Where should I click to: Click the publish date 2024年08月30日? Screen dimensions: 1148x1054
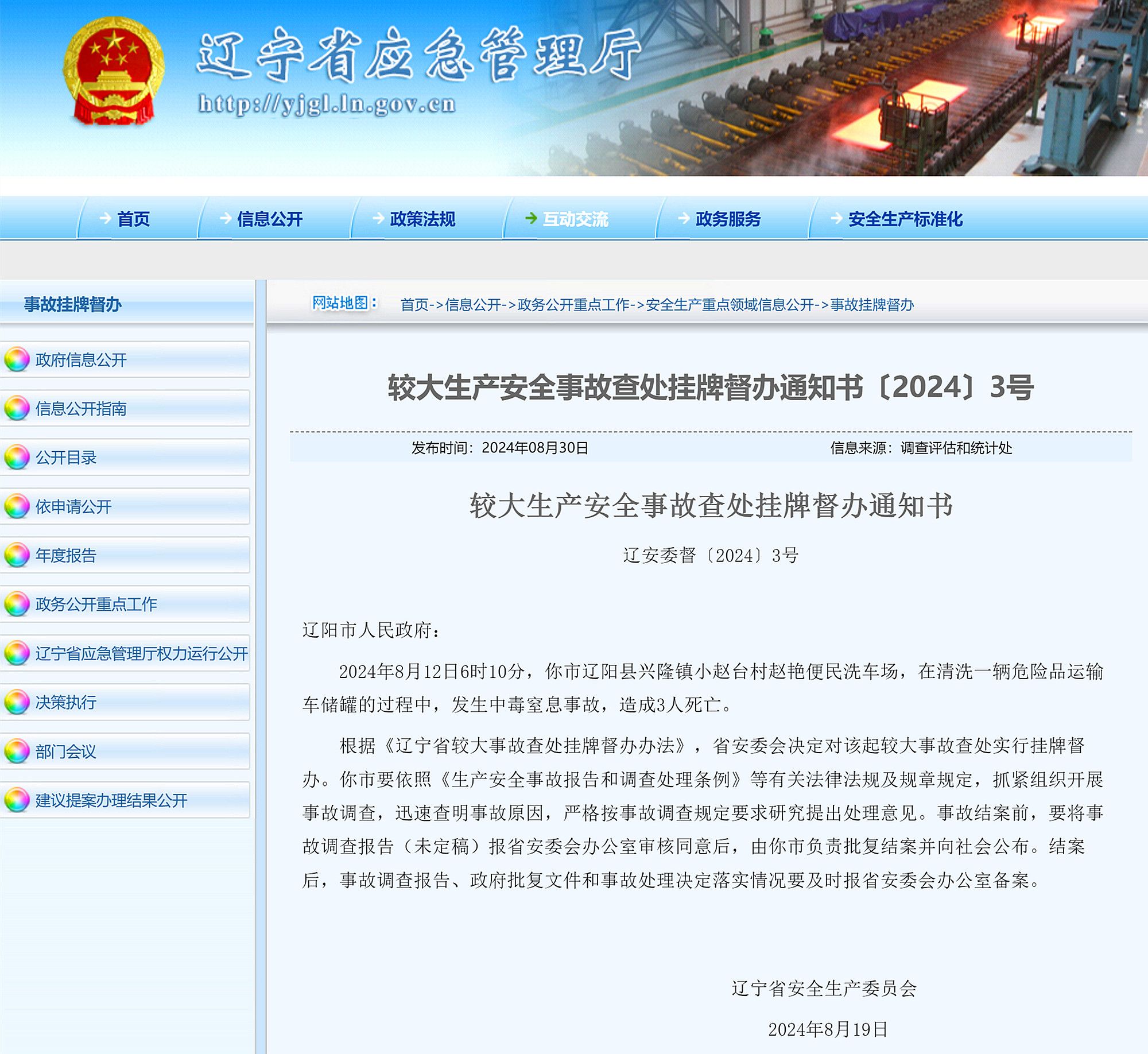coord(535,448)
